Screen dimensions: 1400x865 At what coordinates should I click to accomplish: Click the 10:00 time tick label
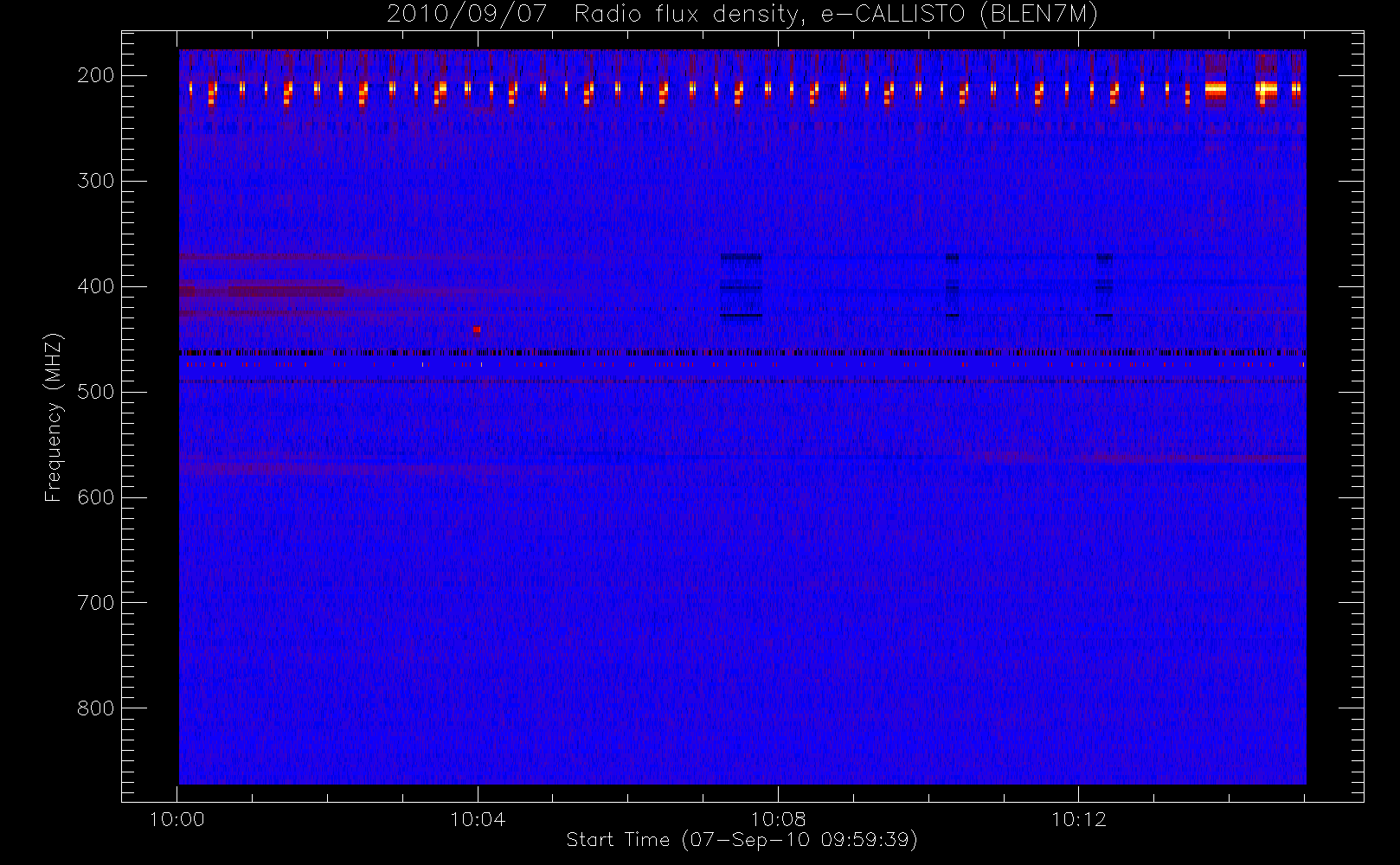pyautogui.click(x=177, y=819)
